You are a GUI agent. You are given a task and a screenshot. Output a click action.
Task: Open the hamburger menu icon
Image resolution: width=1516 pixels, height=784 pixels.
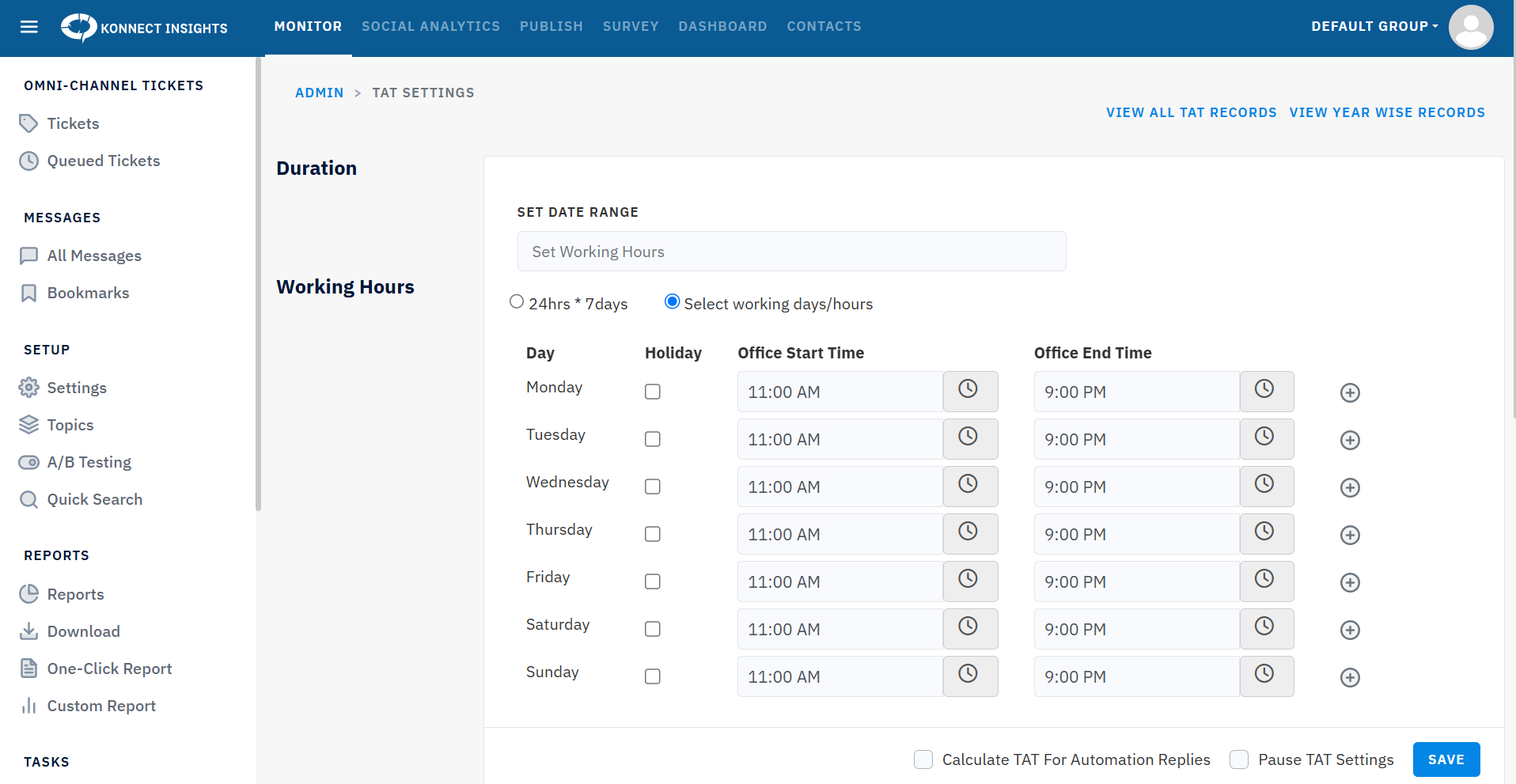coord(29,28)
